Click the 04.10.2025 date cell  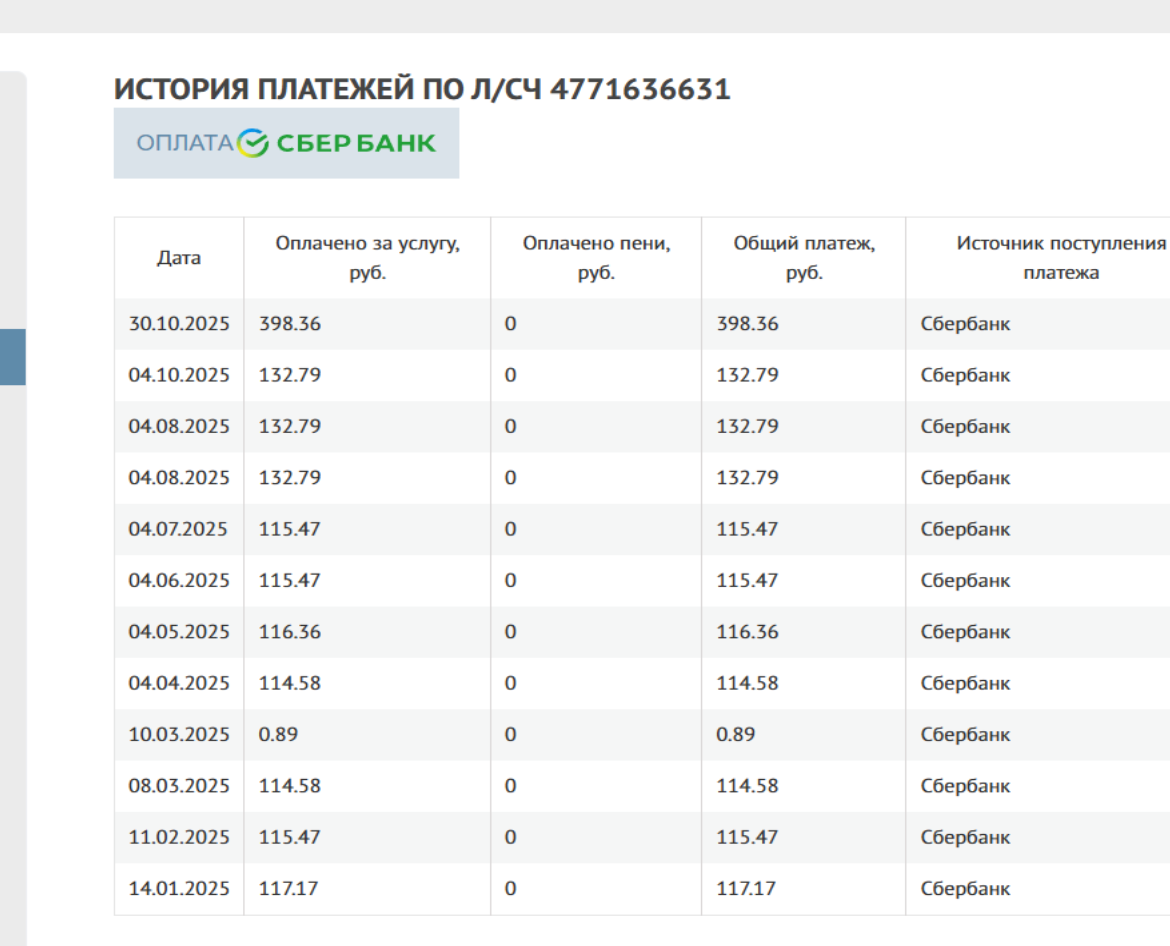tap(179, 375)
